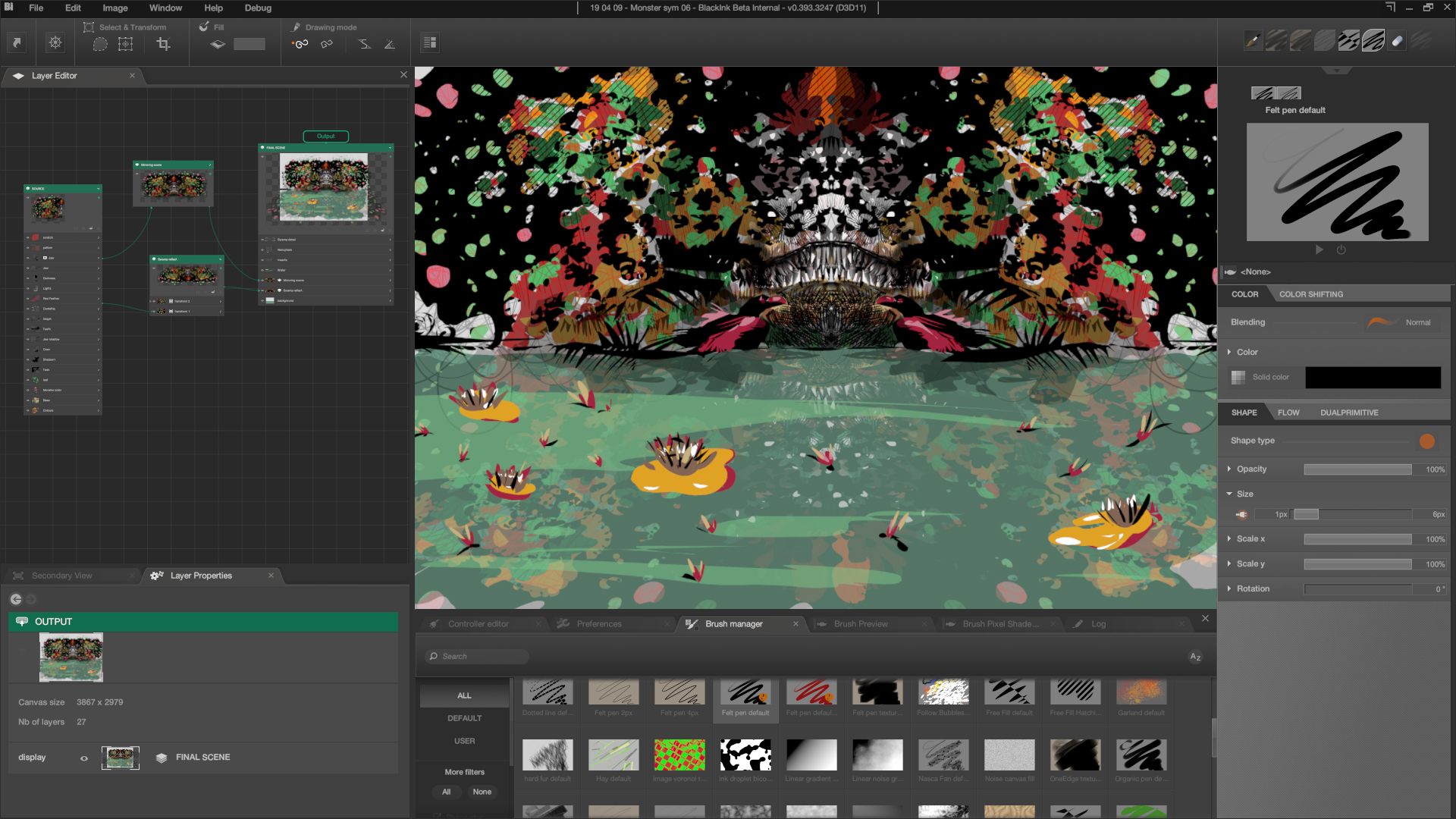
Task: Switch to the FLOW tab
Action: 1288,413
